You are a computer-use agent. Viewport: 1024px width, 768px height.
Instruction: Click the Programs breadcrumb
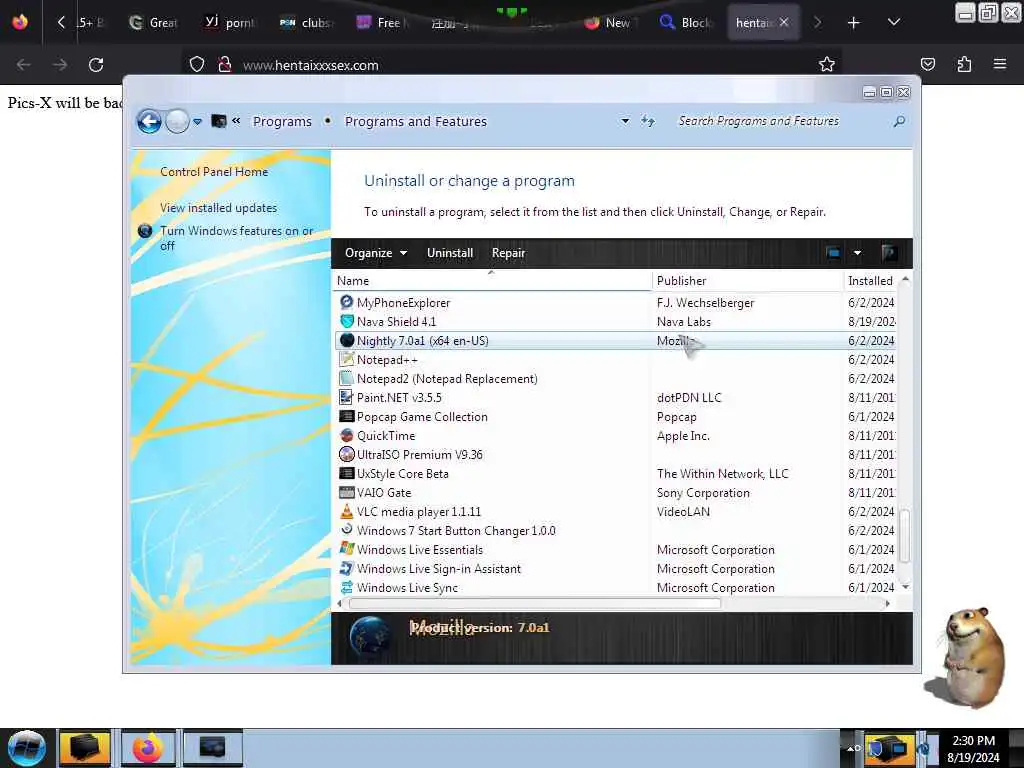click(282, 121)
